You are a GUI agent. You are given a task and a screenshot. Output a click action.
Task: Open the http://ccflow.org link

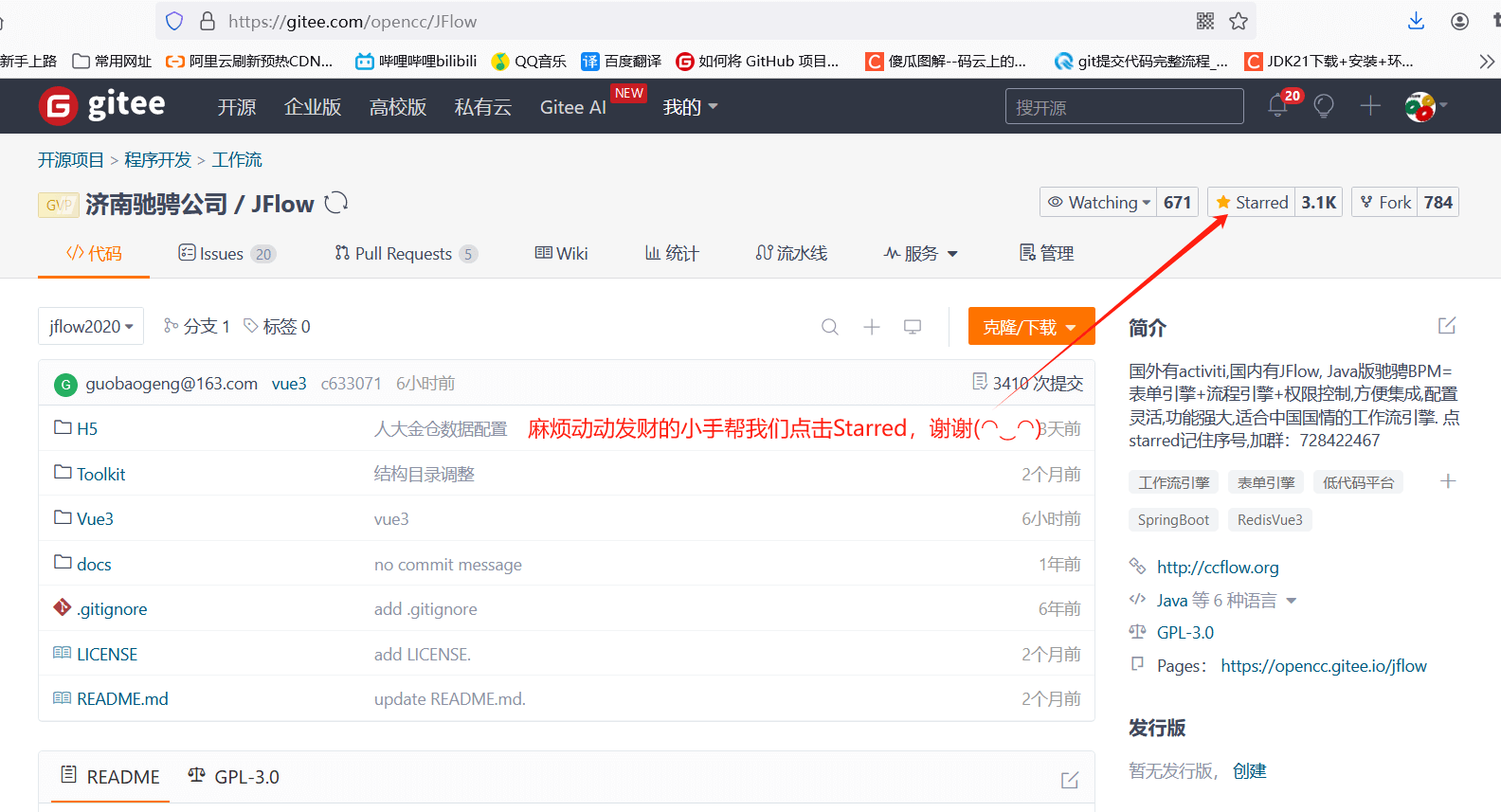coord(1218,568)
